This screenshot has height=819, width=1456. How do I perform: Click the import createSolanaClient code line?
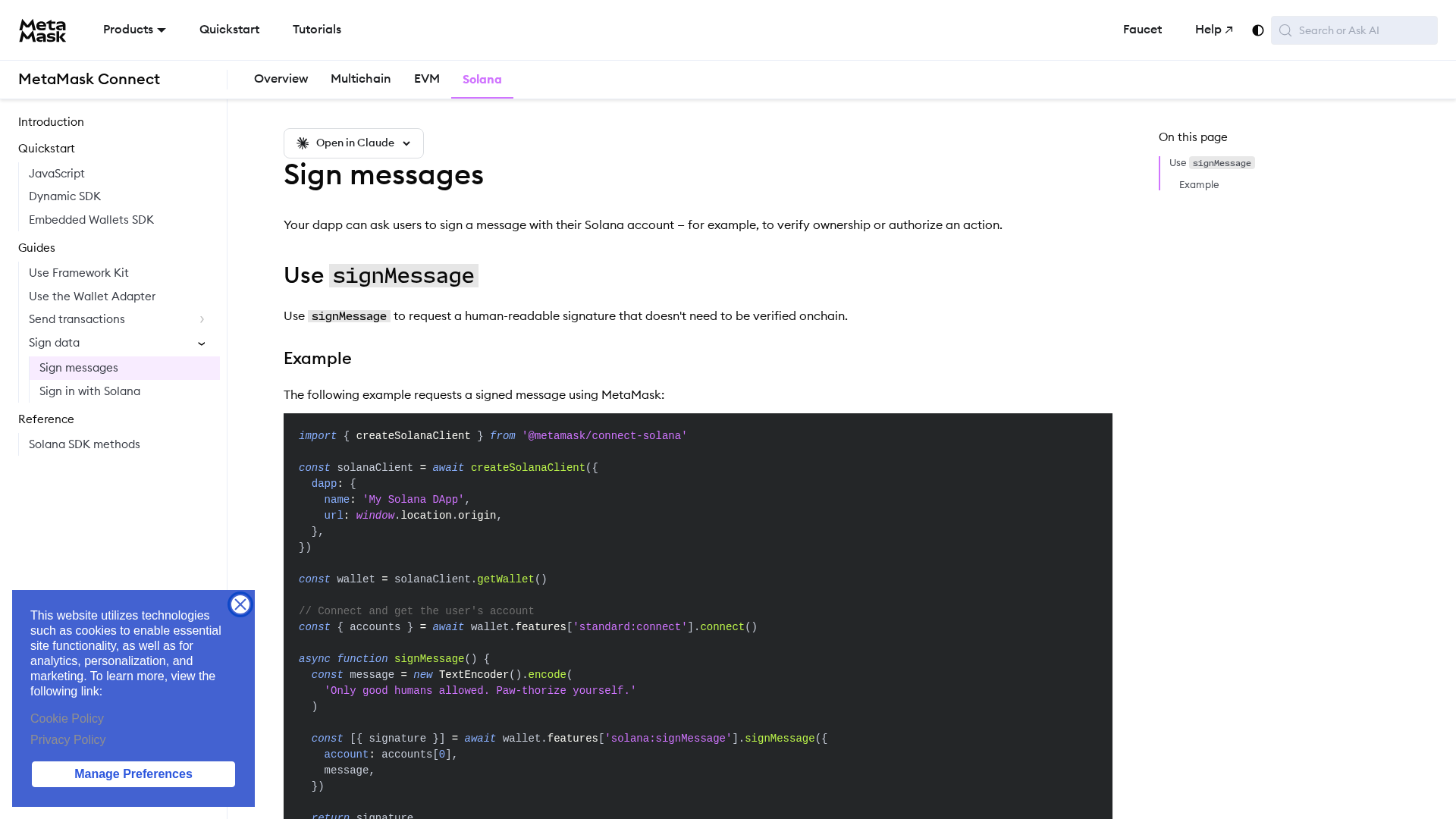pos(493,436)
